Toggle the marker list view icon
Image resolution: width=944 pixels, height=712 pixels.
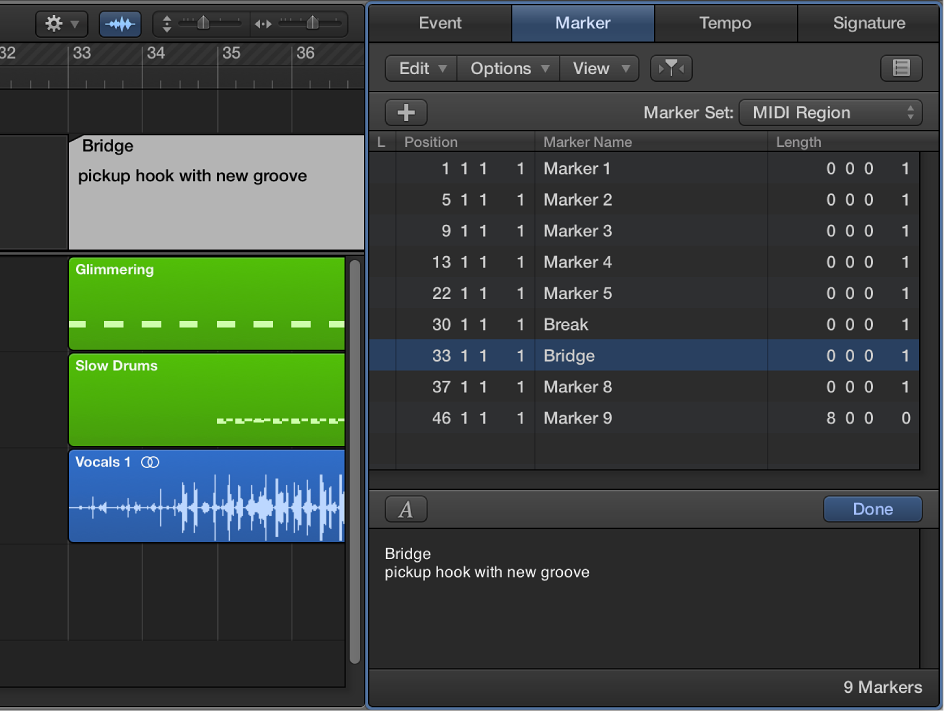901,68
